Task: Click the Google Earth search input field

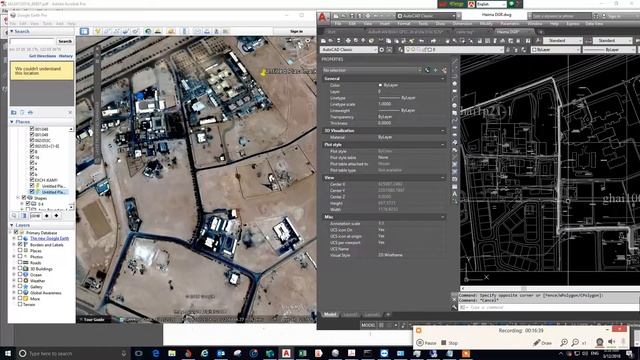Action: coord(32,41)
